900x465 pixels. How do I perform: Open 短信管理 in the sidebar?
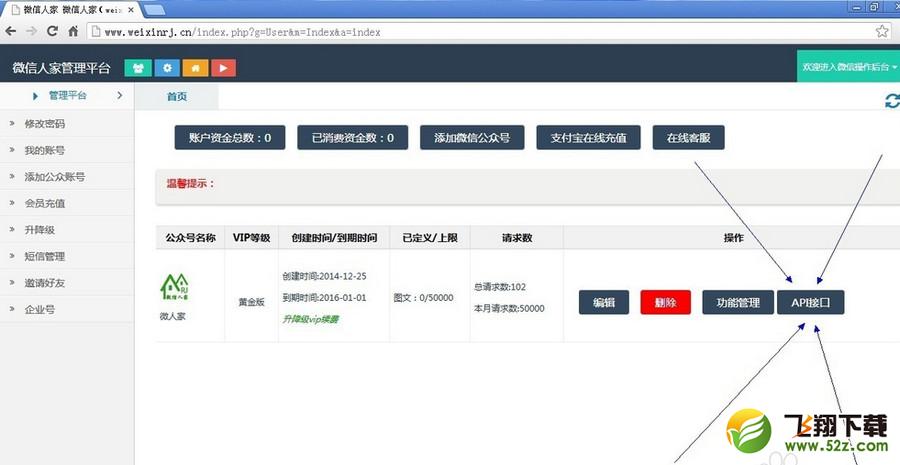[67, 256]
